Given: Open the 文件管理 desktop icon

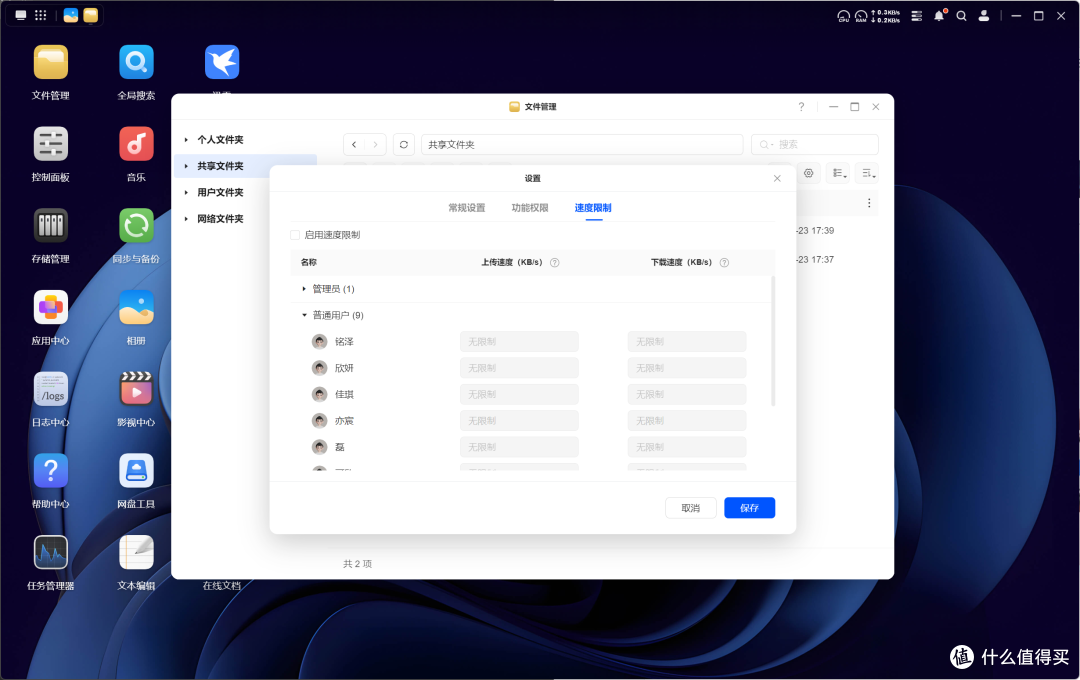Looking at the screenshot, I should (51, 63).
